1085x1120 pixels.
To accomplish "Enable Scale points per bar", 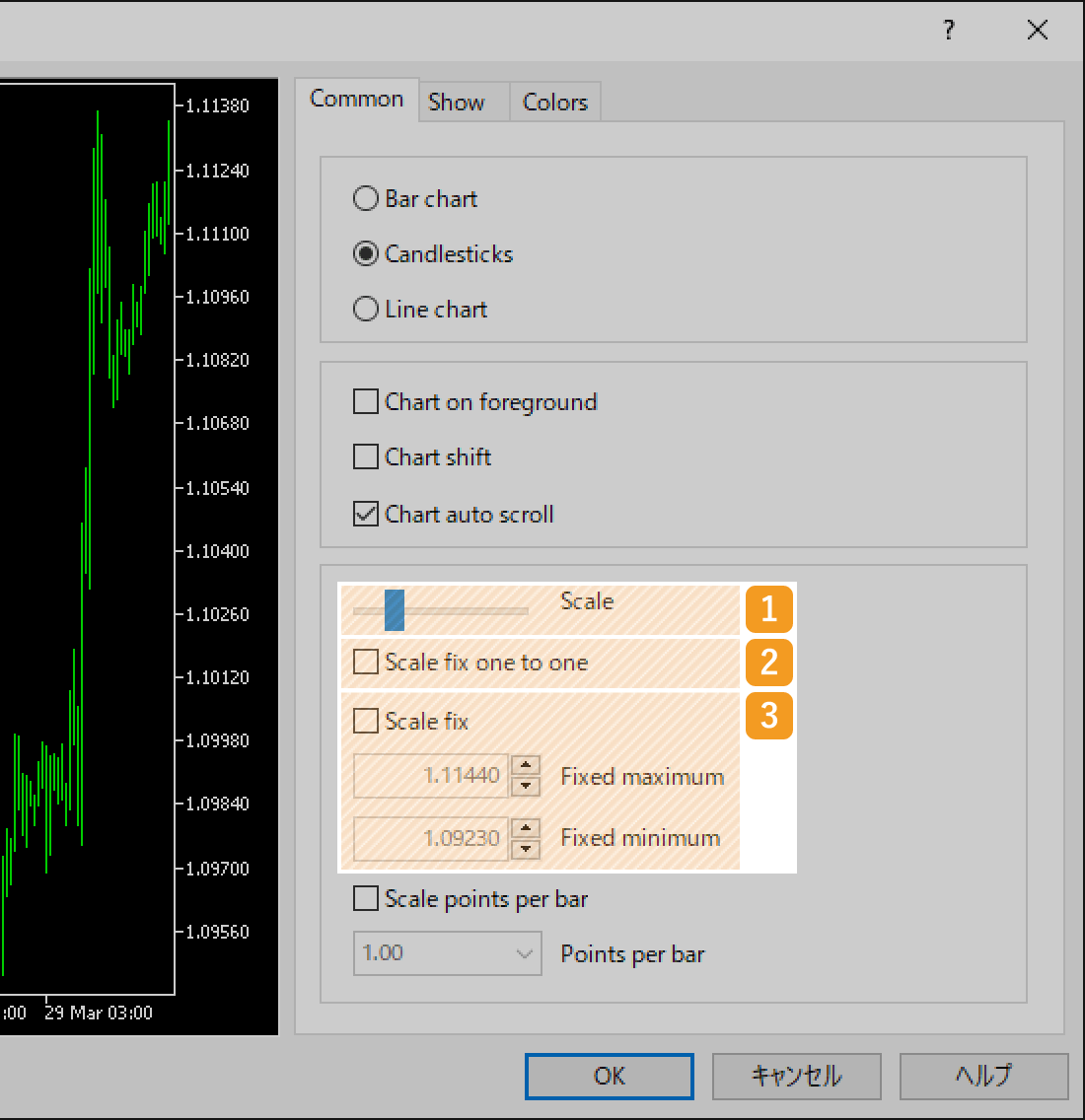I will (x=365, y=898).
